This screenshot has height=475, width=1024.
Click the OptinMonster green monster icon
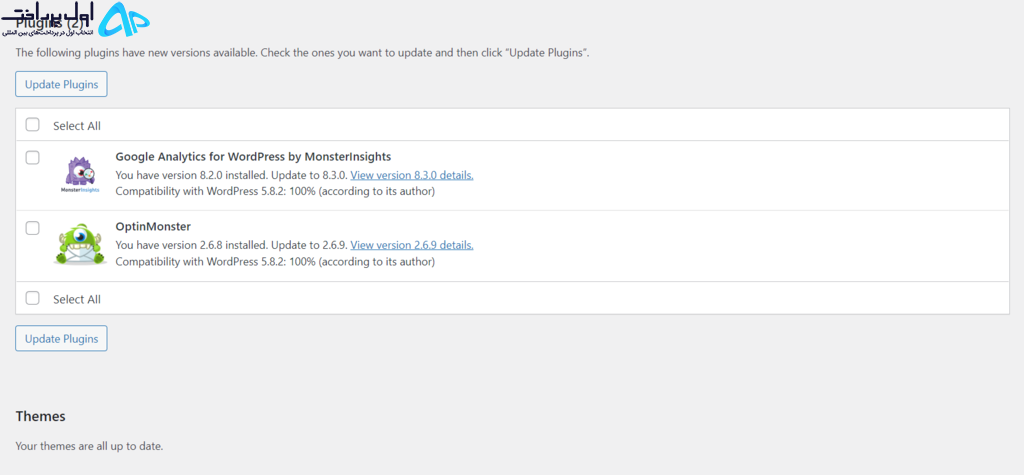click(80, 244)
